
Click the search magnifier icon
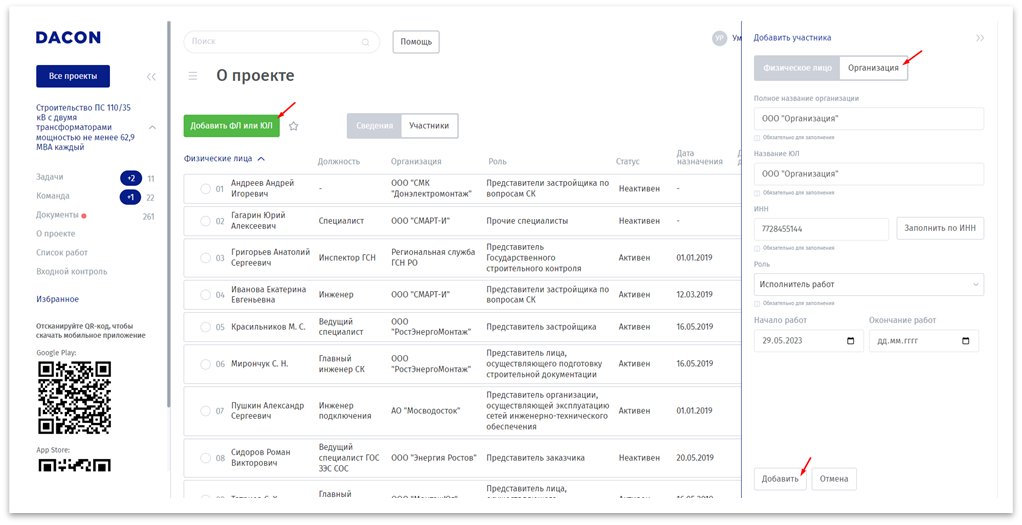point(366,42)
